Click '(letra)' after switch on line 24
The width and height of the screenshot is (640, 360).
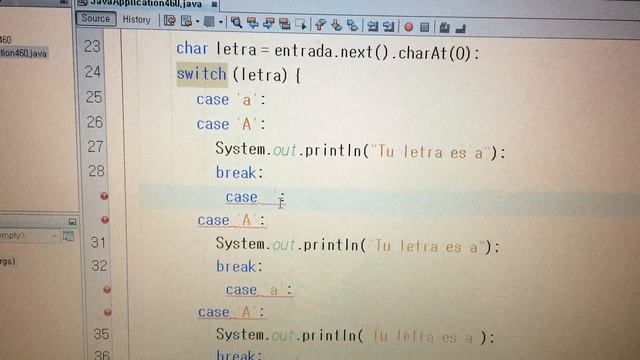260,75
